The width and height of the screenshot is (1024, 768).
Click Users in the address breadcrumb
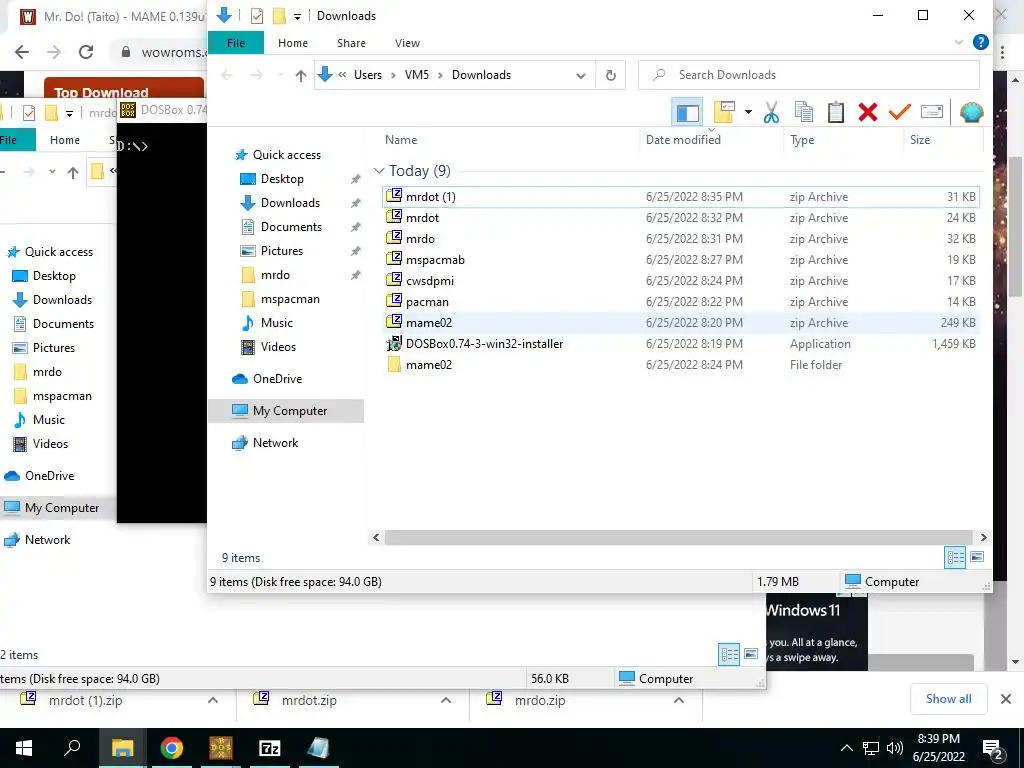tap(368, 75)
